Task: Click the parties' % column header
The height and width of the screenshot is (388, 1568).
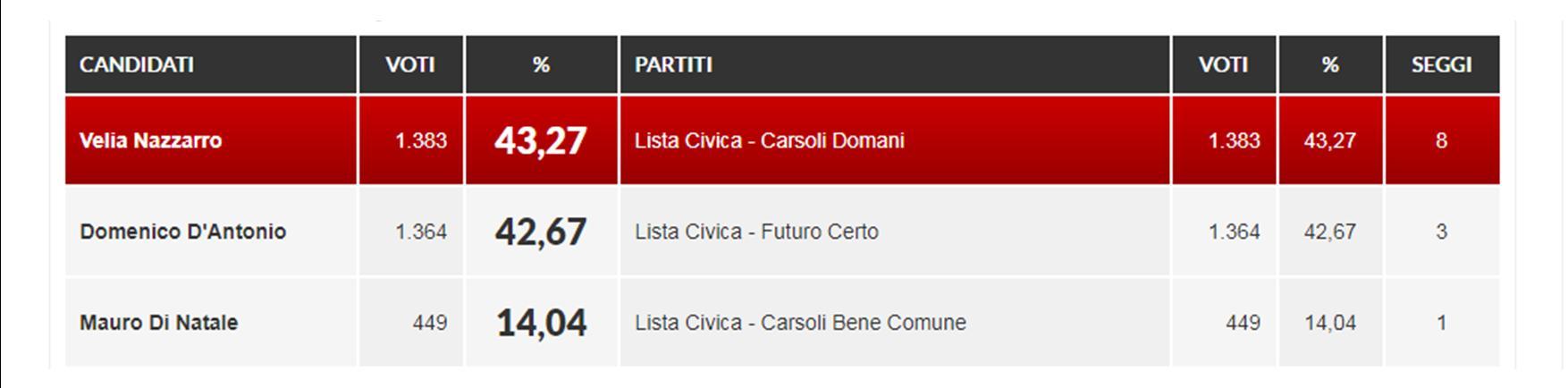Action: [x=1330, y=64]
